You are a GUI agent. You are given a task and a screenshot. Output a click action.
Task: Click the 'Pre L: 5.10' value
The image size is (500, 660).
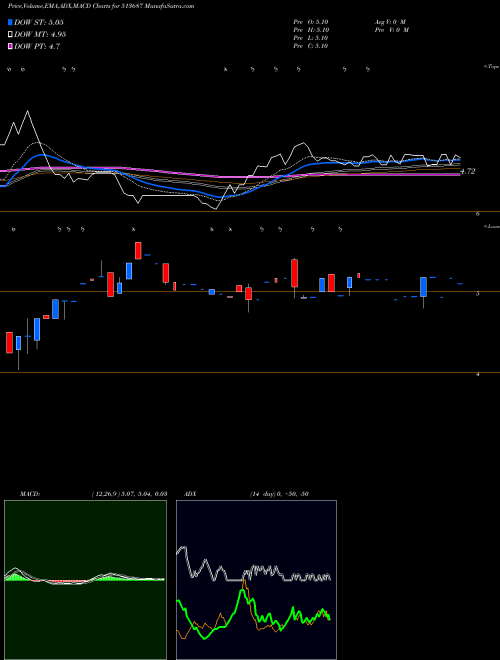311,38
